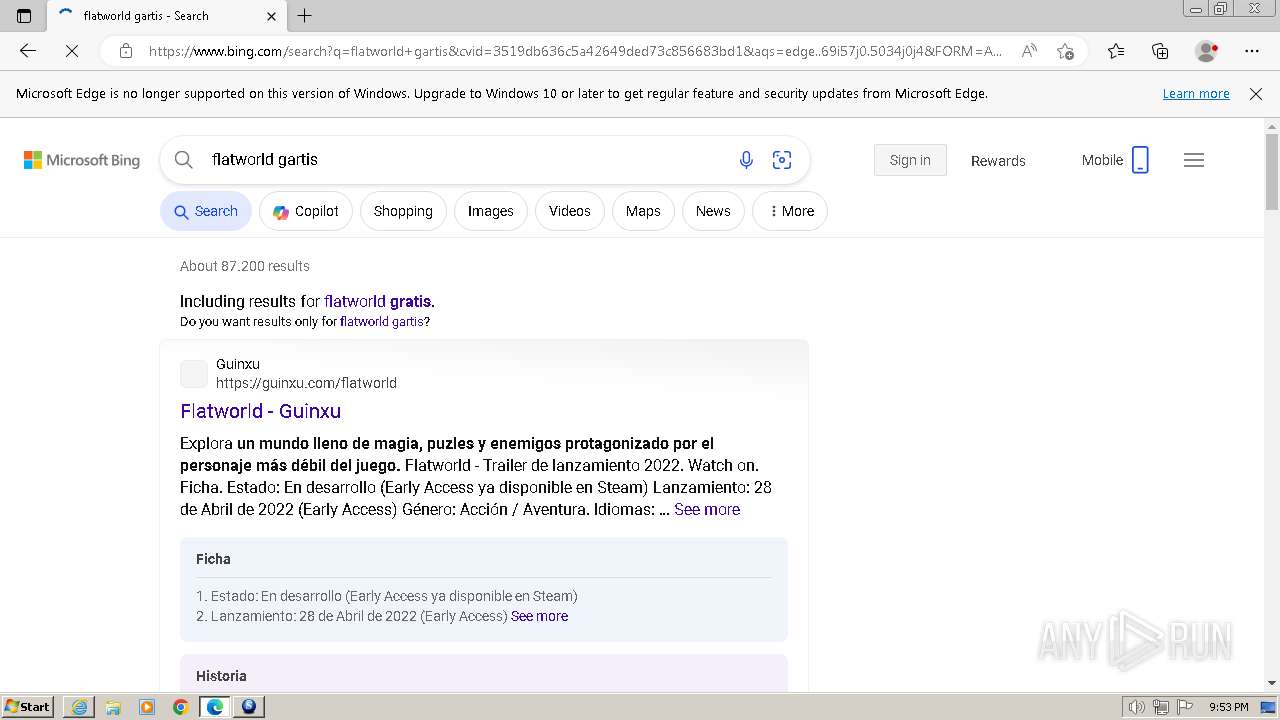Close the flatworld gartis tab

click(x=272, y=16)
